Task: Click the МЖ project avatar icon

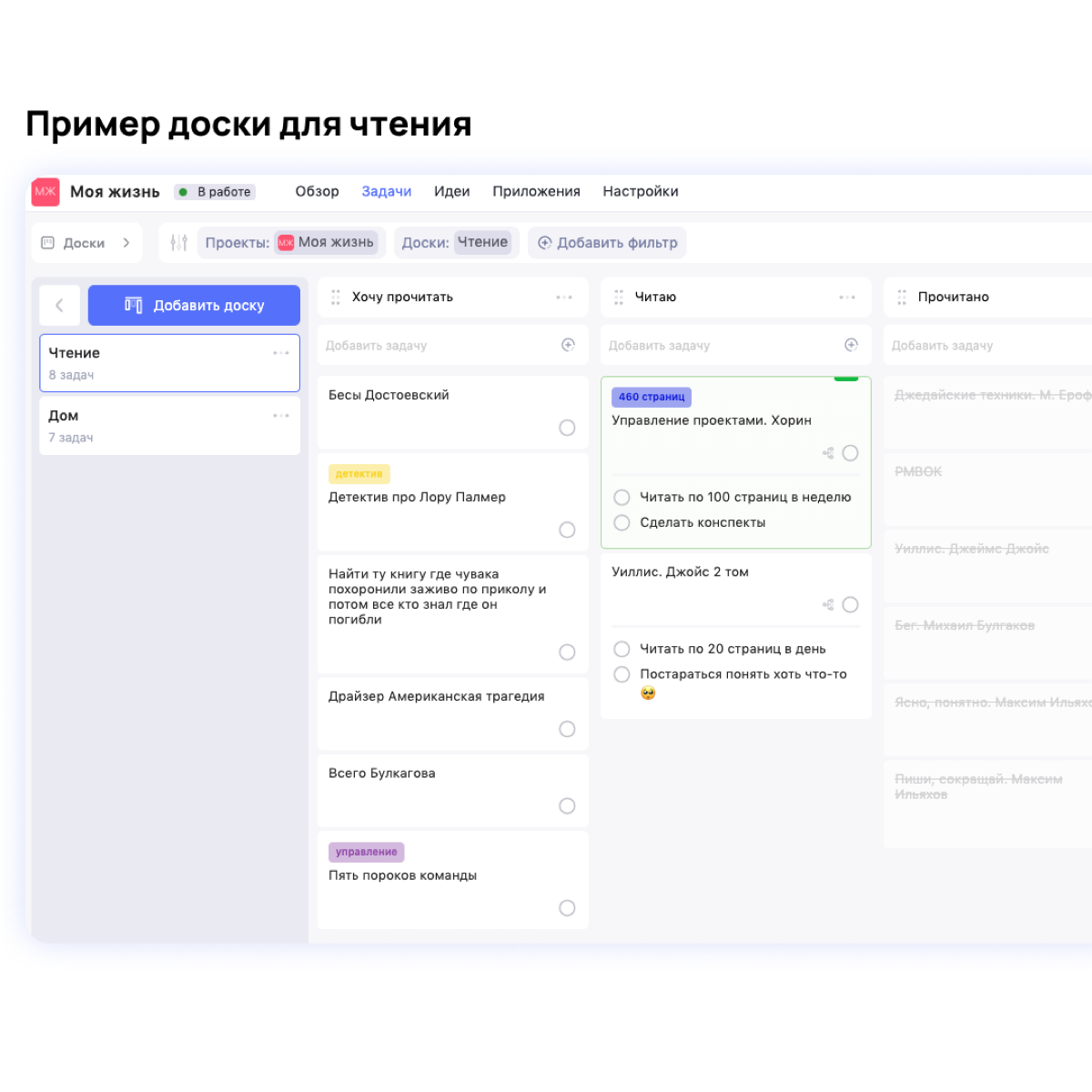Action: (x=45, y=192)
